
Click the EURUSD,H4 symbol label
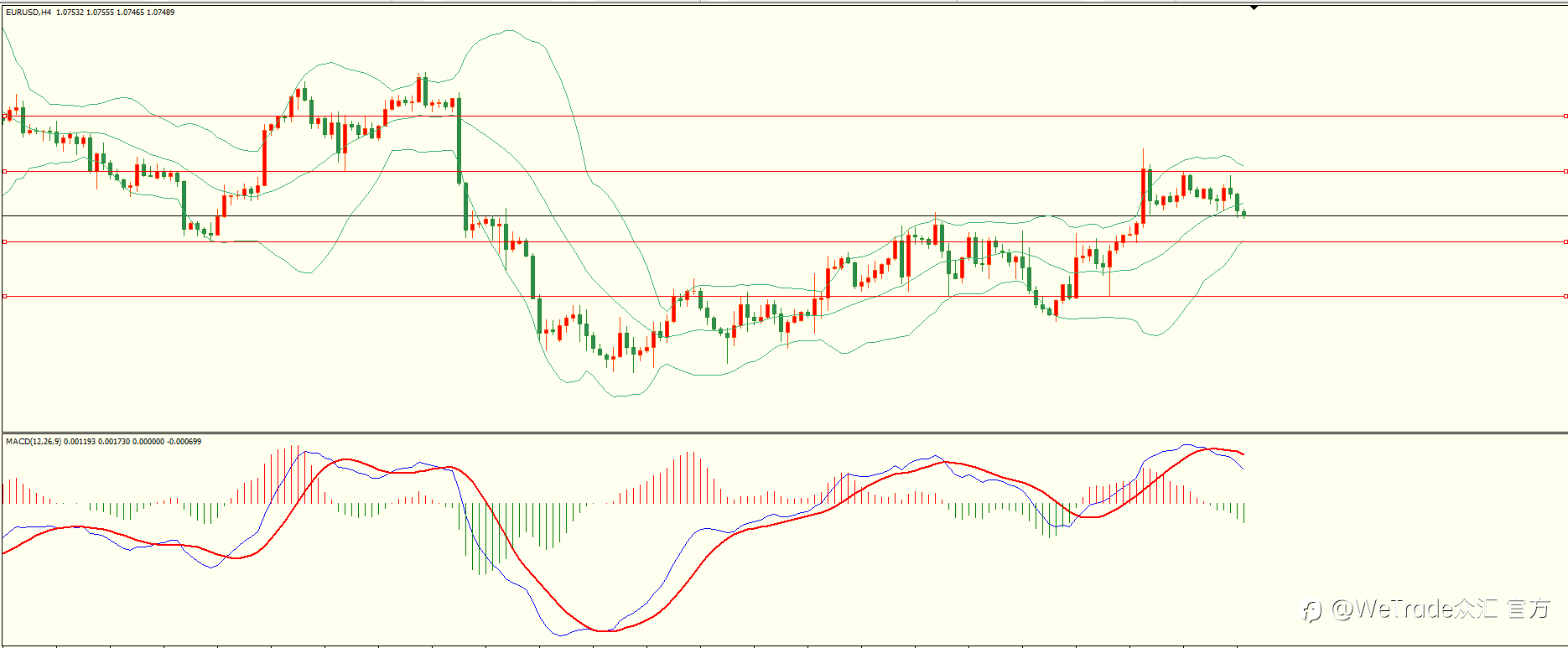click(x=29, y=13)
